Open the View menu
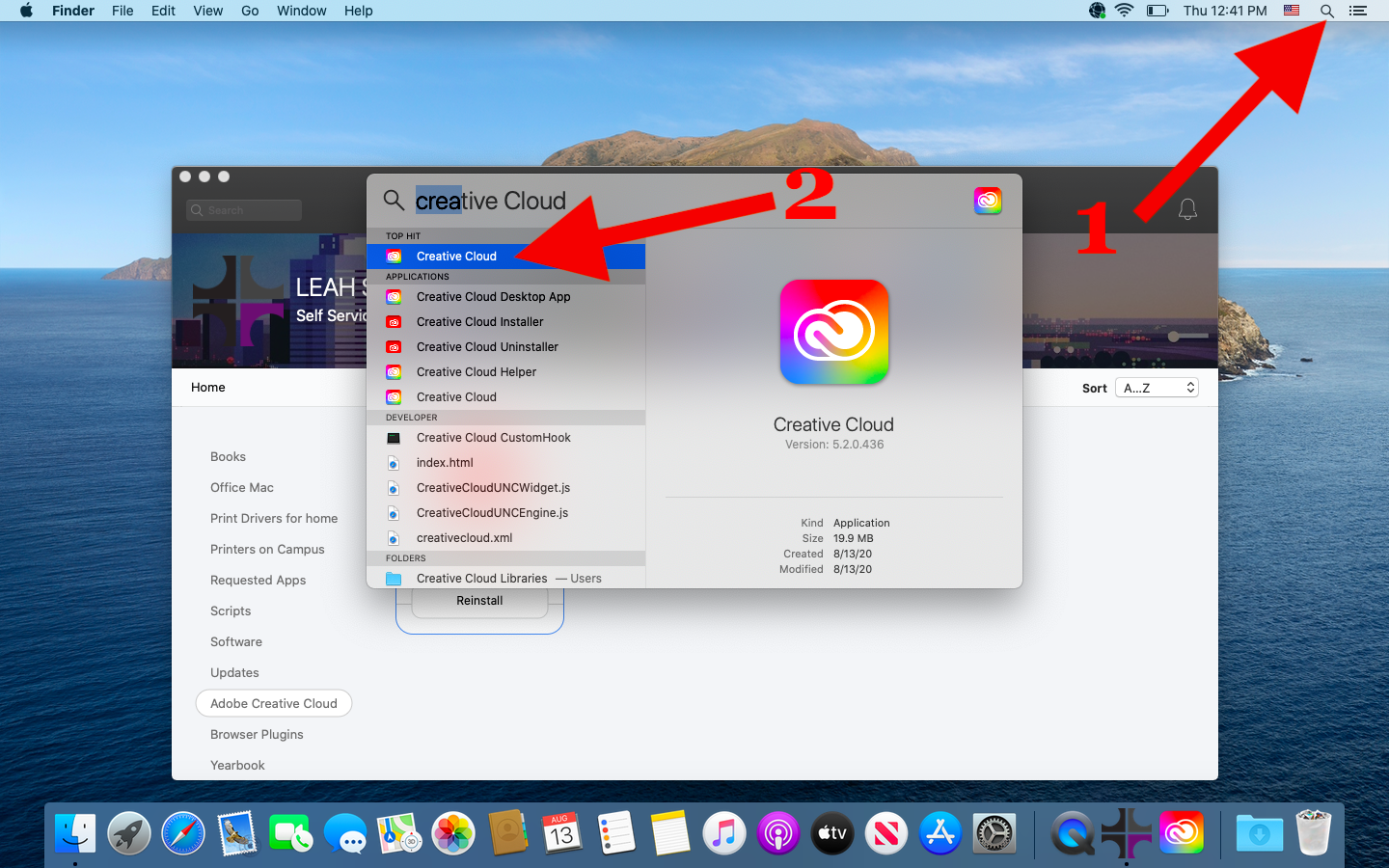Screen dimensions: 1389x868 point(208,11)
